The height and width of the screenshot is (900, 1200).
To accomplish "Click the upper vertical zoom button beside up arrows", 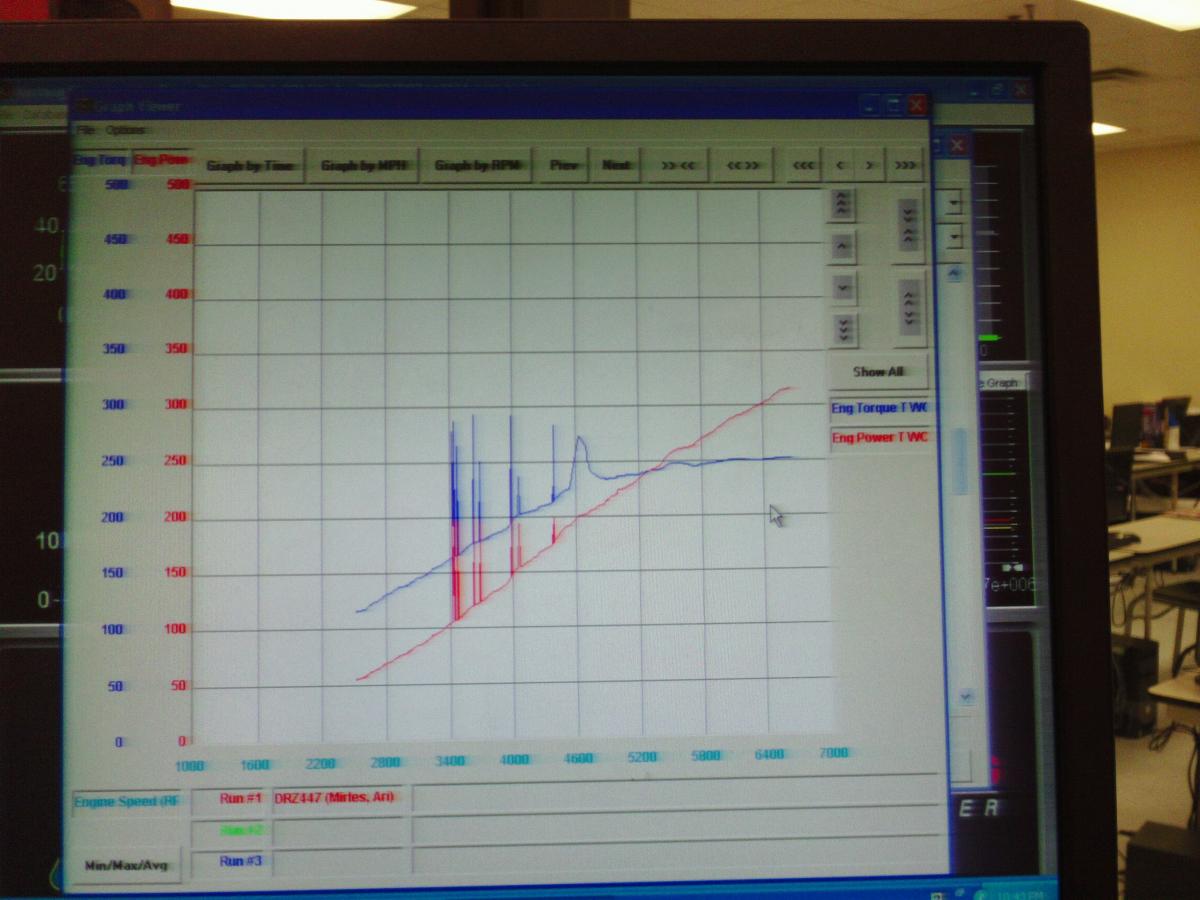I will [908, 226].
